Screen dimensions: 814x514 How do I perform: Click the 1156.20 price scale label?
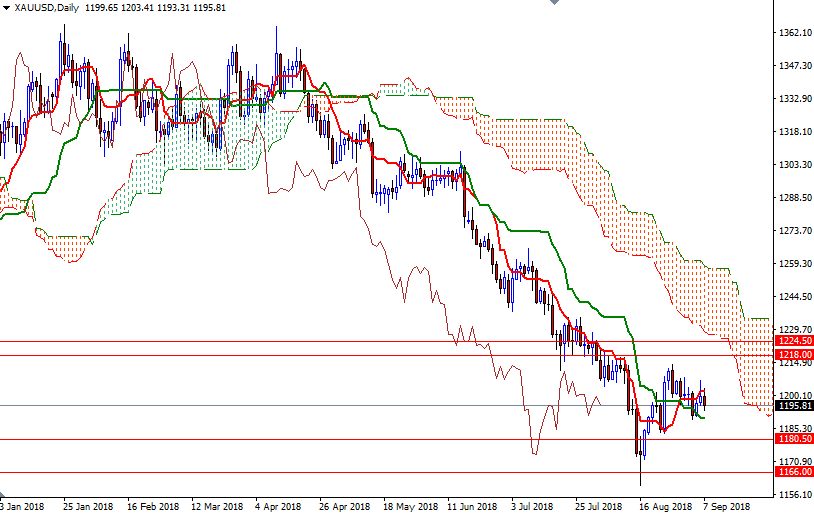pyautogui.click(x=794, y=495)
